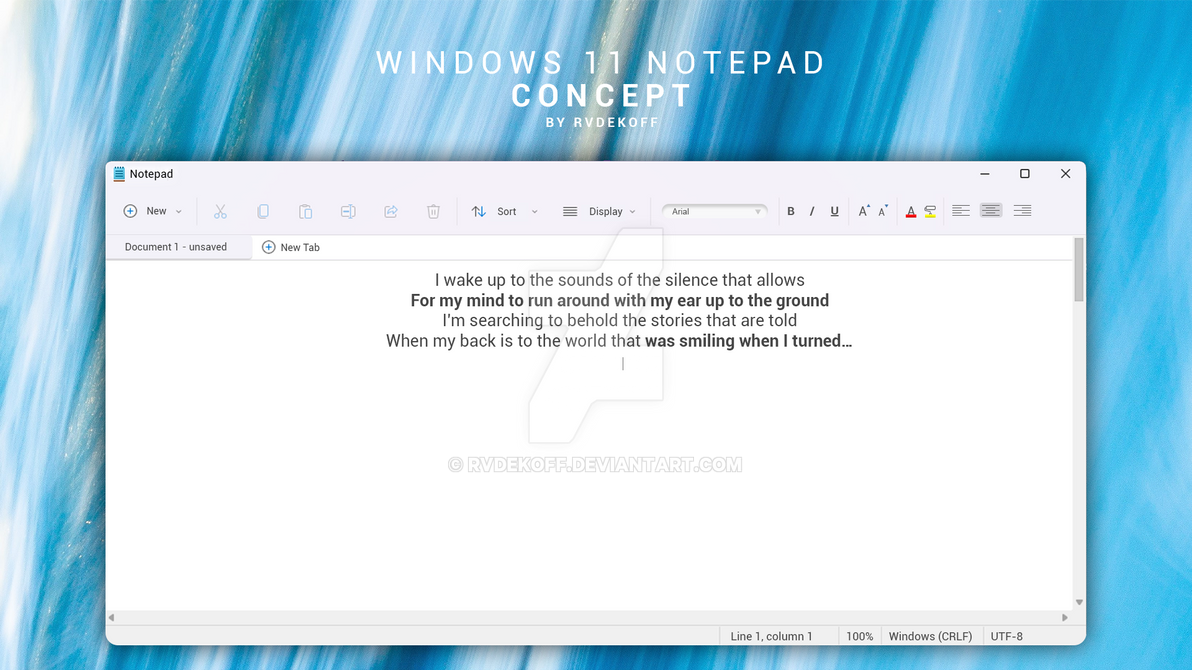Image resolution: width=1192 pixels, height=670 pixels.
Task: Click the Share icon in toolbar
Action: (x=391, y=211)
